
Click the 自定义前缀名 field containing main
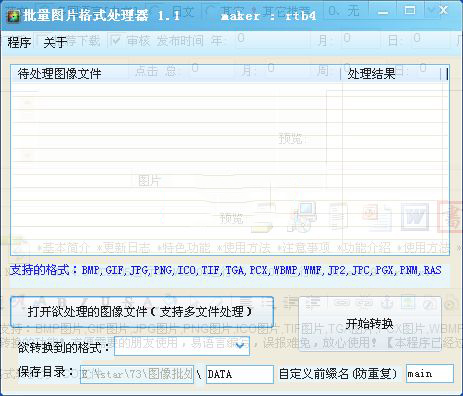[x=430, y=374]
